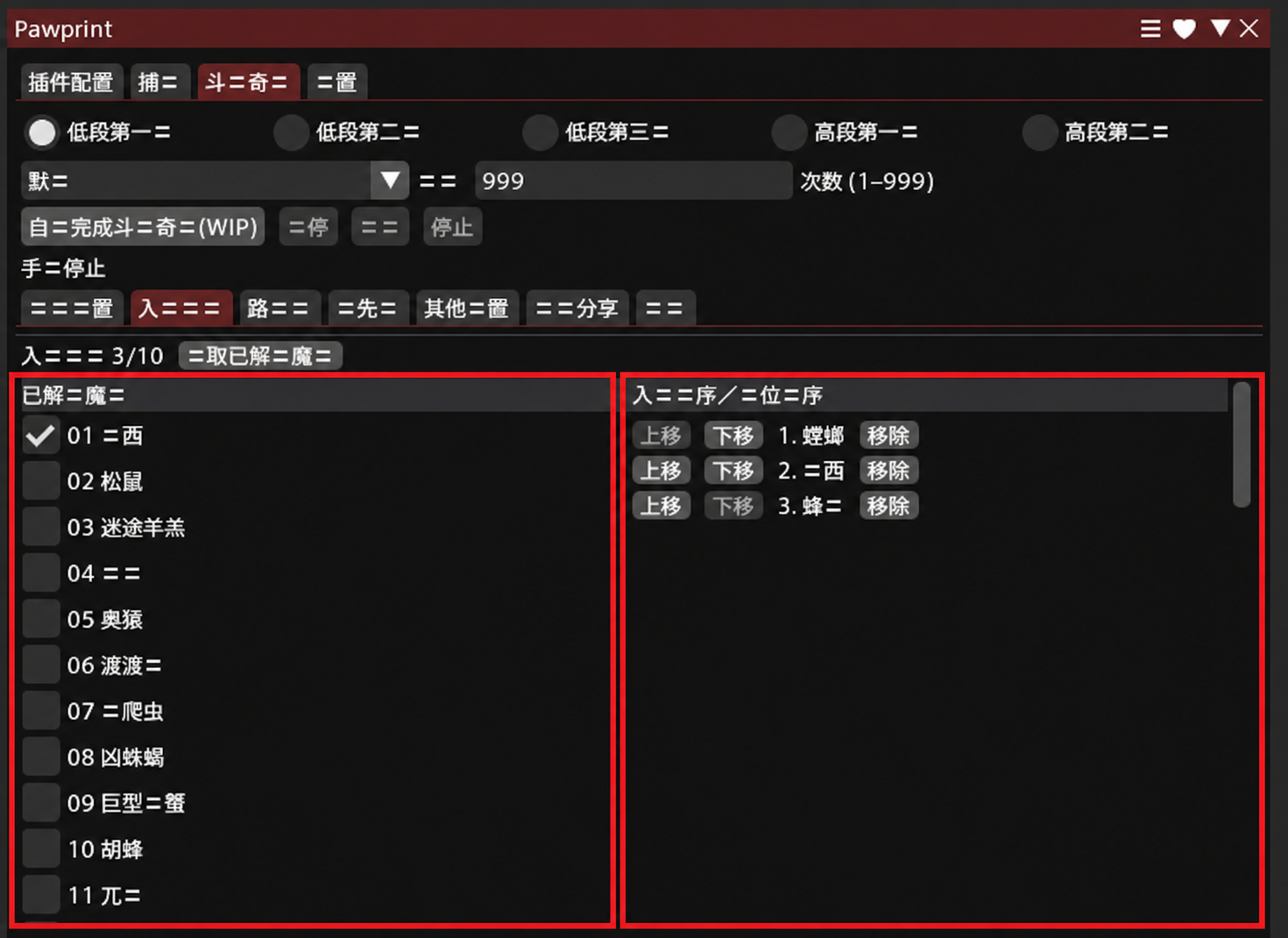The image size is (1288, 938).
Task: Choose the 高段第二 radio button
Action: (x=1039, y=132)
